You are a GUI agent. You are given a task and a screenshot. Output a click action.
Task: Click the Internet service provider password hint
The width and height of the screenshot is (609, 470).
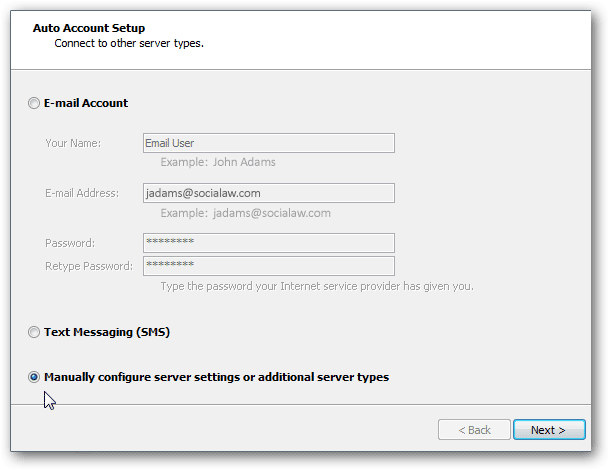point(317,286)
